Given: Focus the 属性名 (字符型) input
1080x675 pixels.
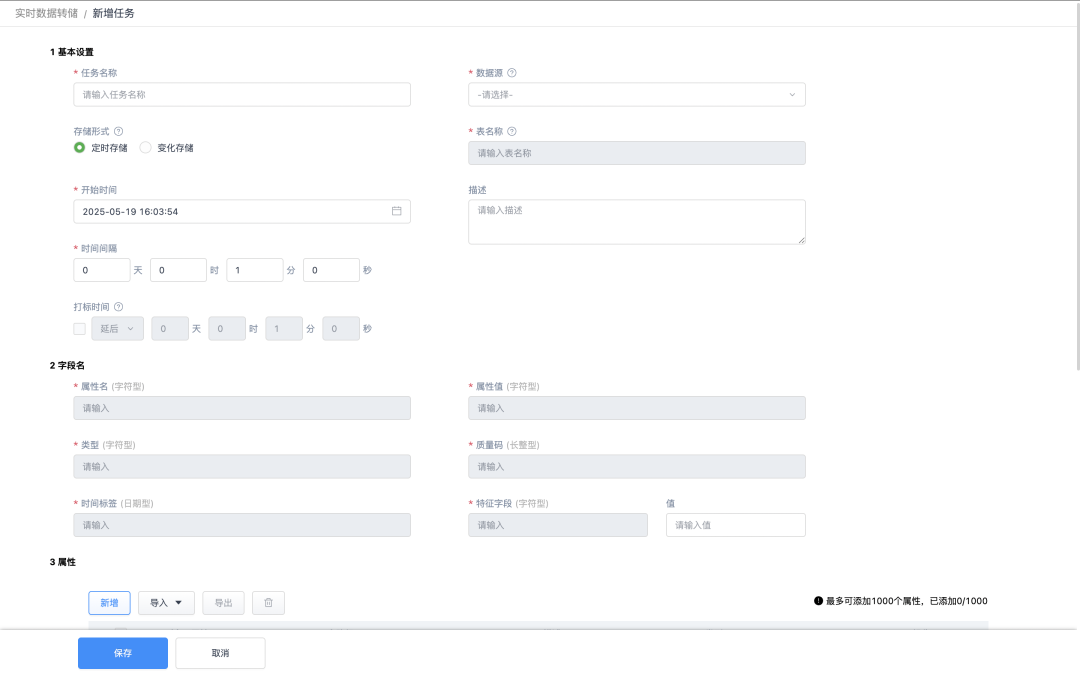Looking at the screenshot, I should pyautogui.click(x=242, y=408).
